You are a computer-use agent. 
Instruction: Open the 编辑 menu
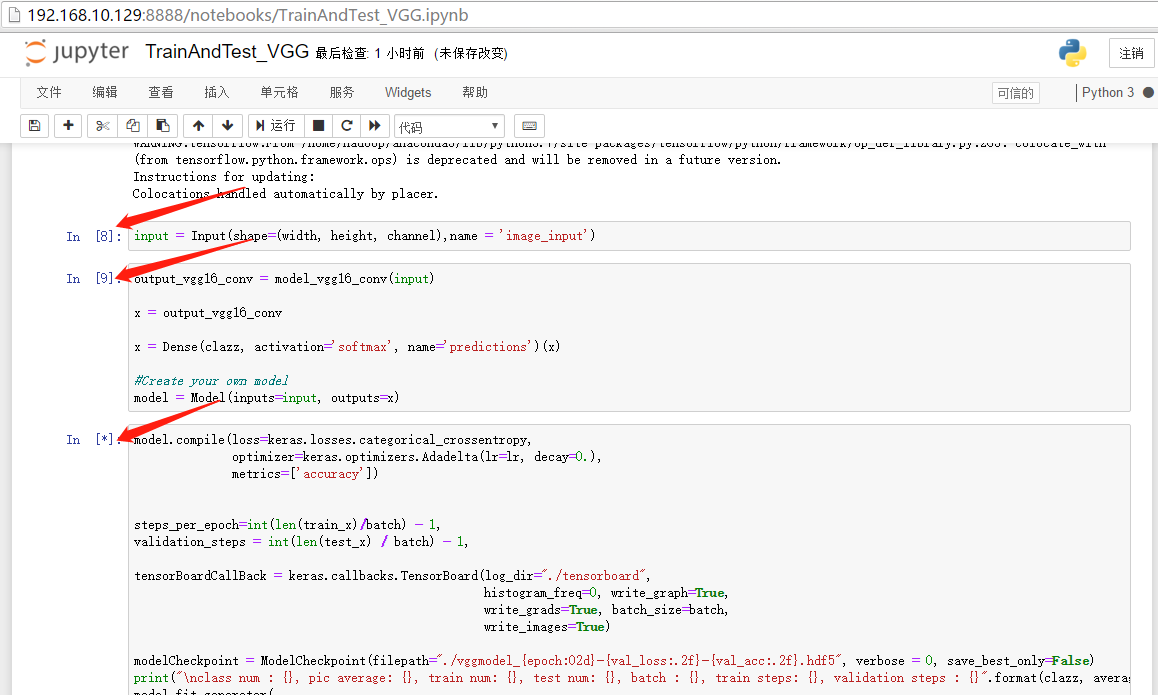[x=105, y=92]
